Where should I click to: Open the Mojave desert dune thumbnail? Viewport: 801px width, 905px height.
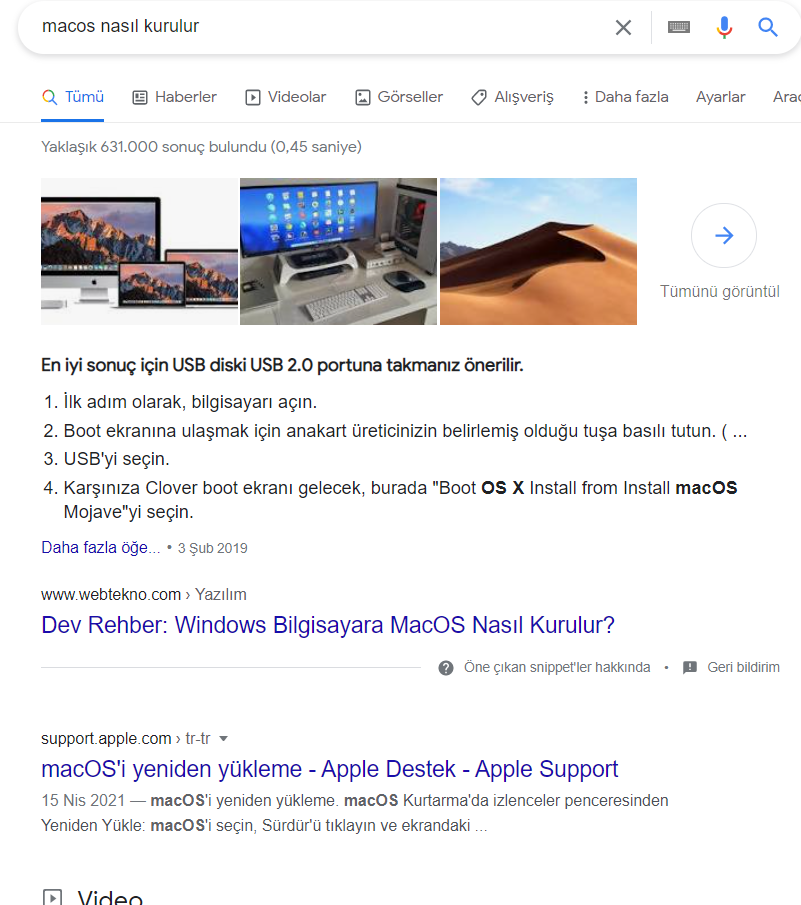pyautogui.click(x=538, y=252)
